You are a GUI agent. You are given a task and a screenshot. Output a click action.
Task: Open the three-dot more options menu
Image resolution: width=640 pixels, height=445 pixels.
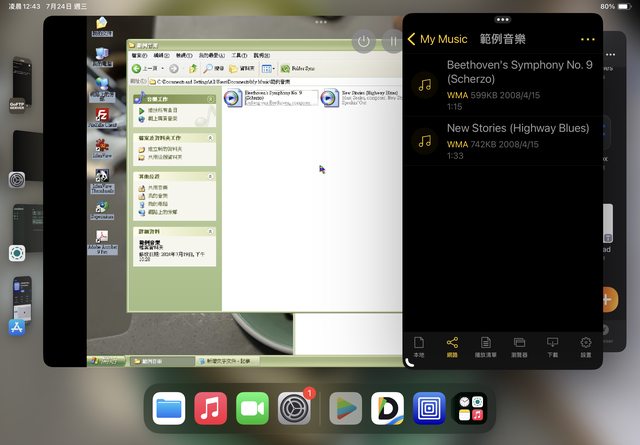(587, 39)
